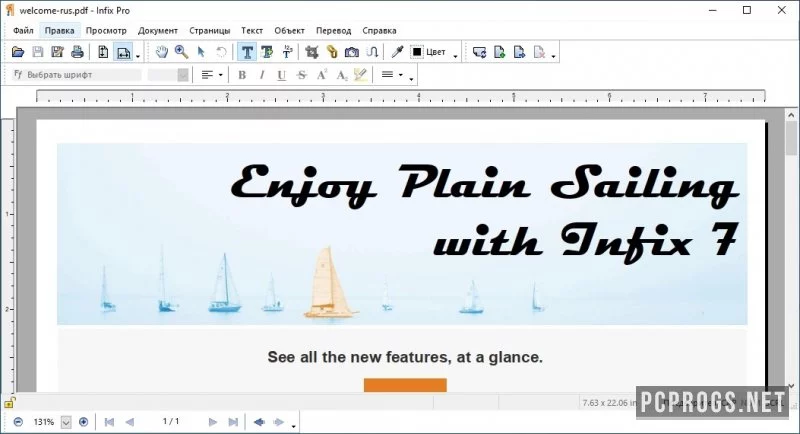The image size is (800, 434).
Task: Click the Выбрать шрифт font field
Action: (x=77, y=75)
